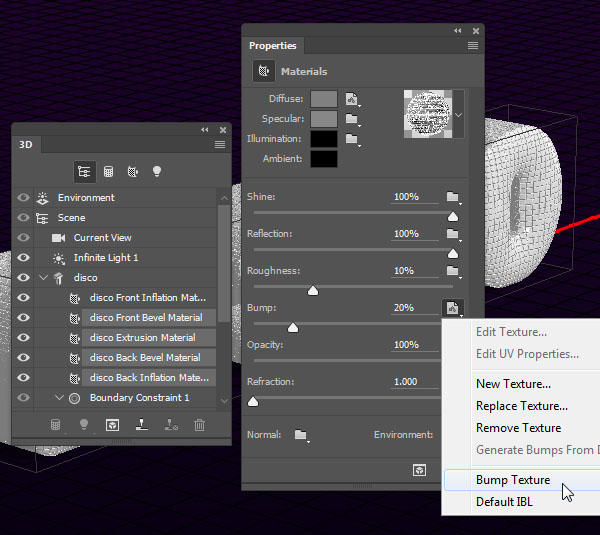Viewport: 600px width, 535px height.
Task: Select the Properties panel tab
Action: click(x=273, y=46)
